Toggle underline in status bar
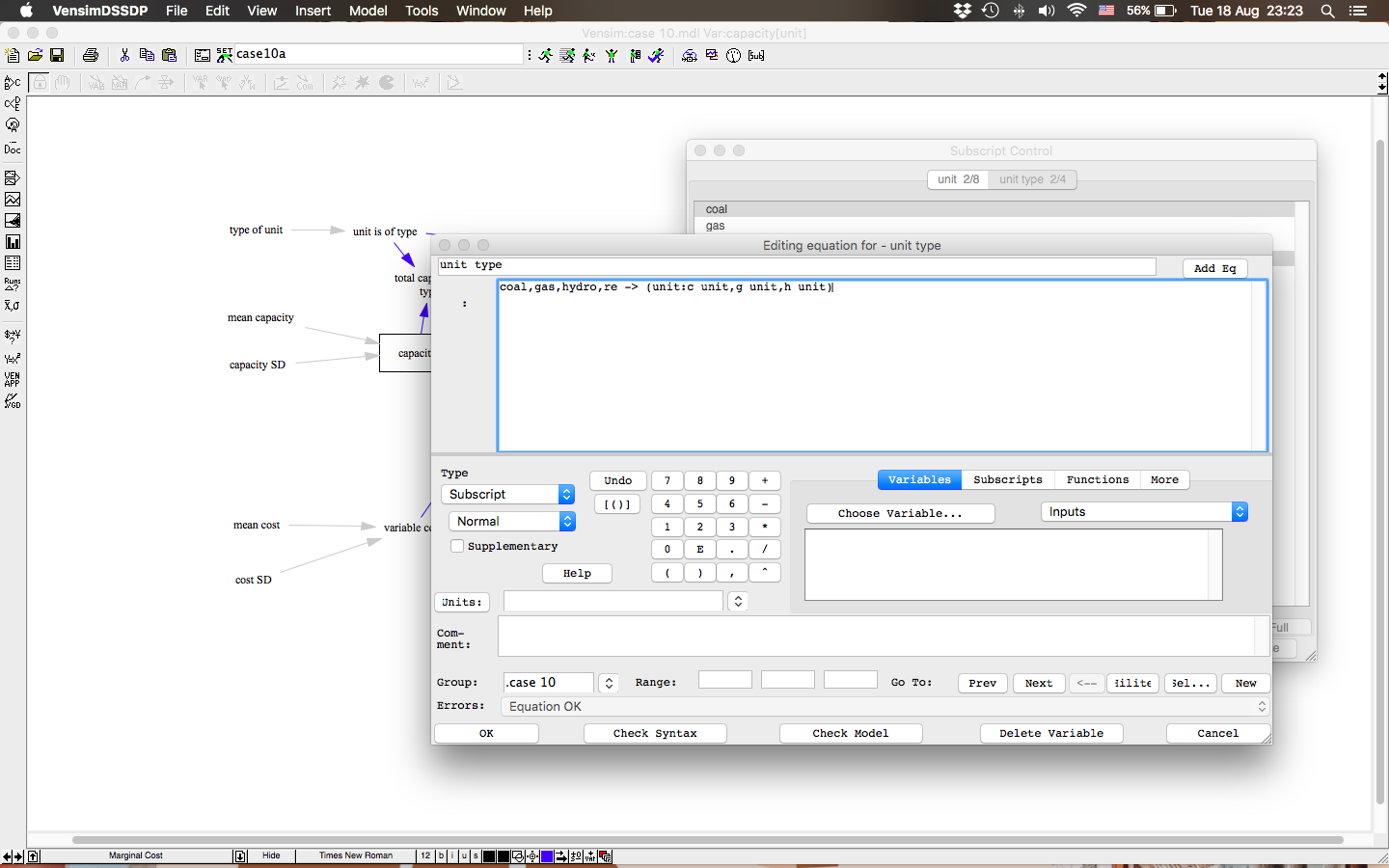 click(x=464, y=855)
